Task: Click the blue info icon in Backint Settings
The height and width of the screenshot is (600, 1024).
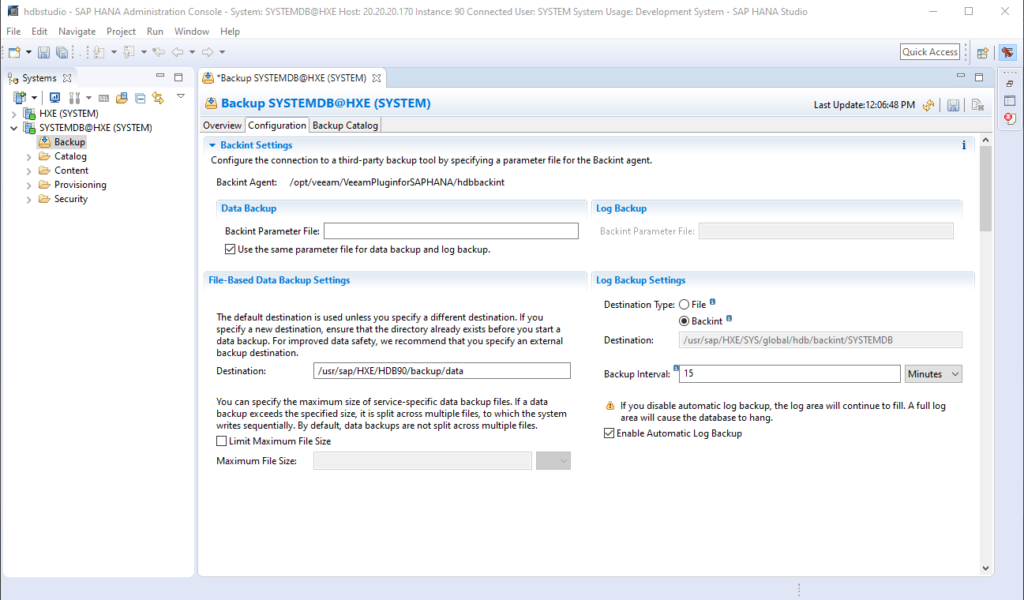Action: (x=964, y=145)
